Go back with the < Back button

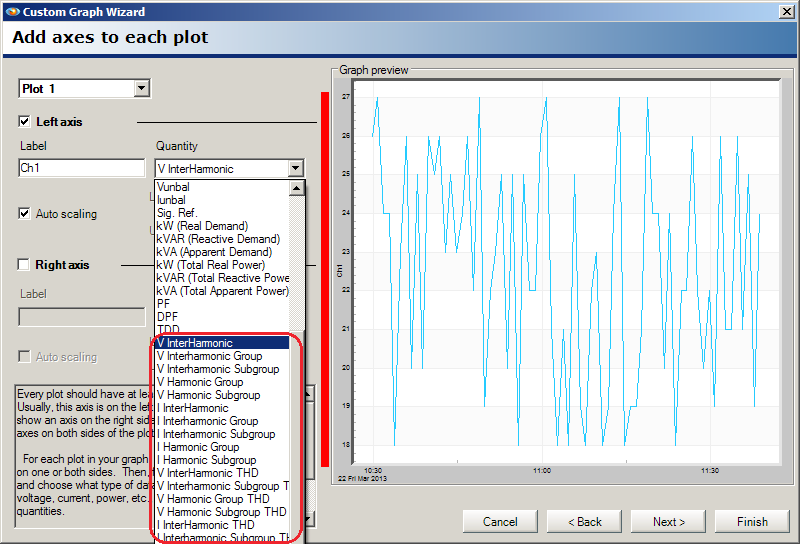(x=584, y=522)
